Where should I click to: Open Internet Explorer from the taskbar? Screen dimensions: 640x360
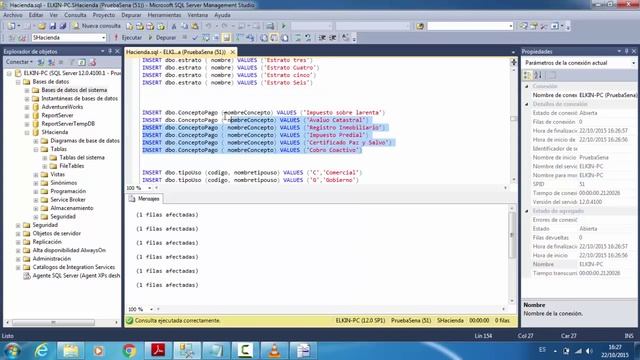pyautogui.click(x=41, y=350)
